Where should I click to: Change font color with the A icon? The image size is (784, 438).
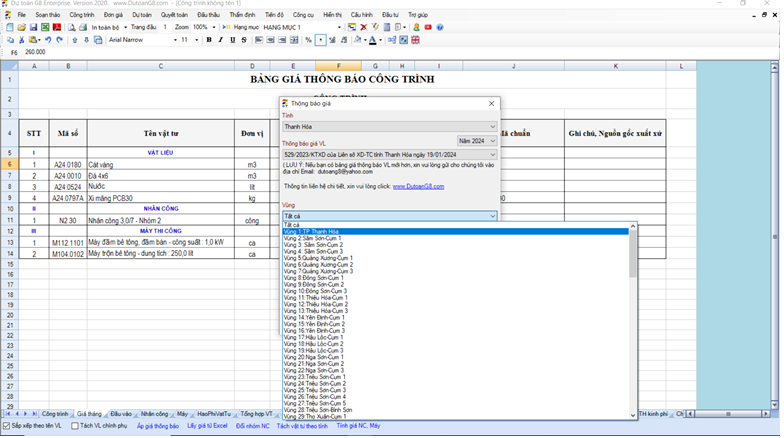click(x=373, y=40)
